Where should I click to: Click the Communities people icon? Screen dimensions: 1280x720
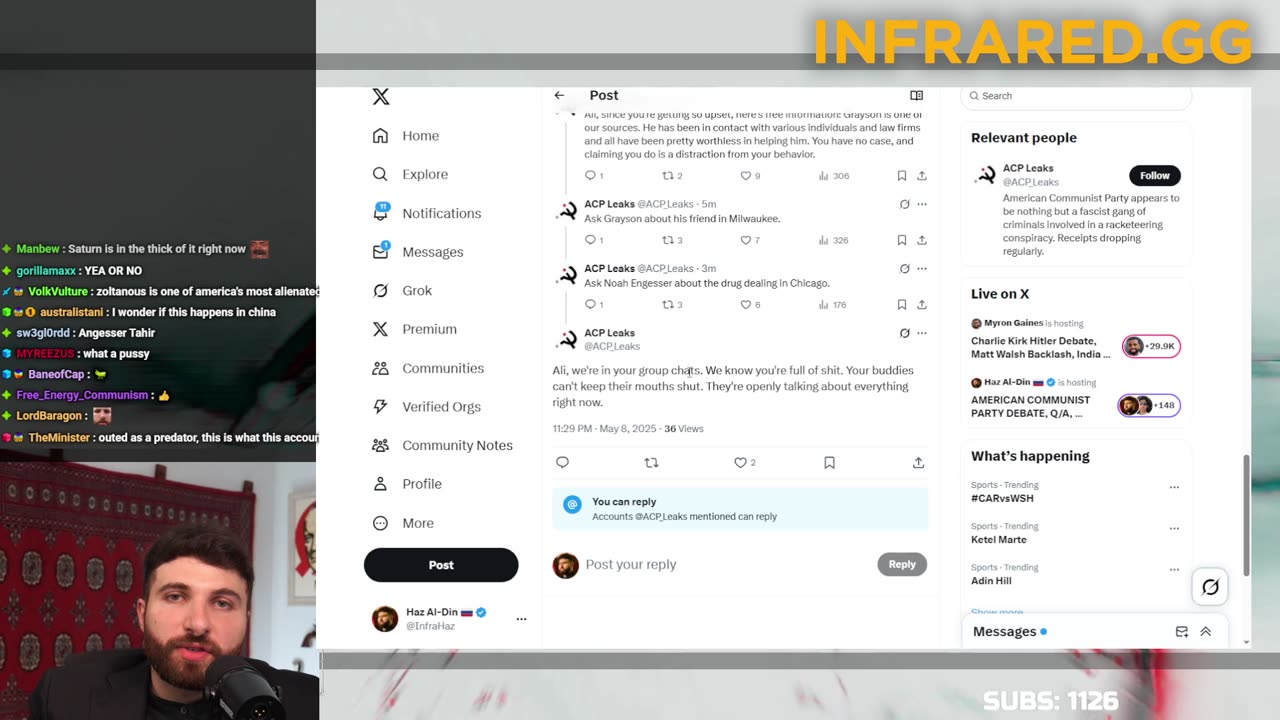380,368
